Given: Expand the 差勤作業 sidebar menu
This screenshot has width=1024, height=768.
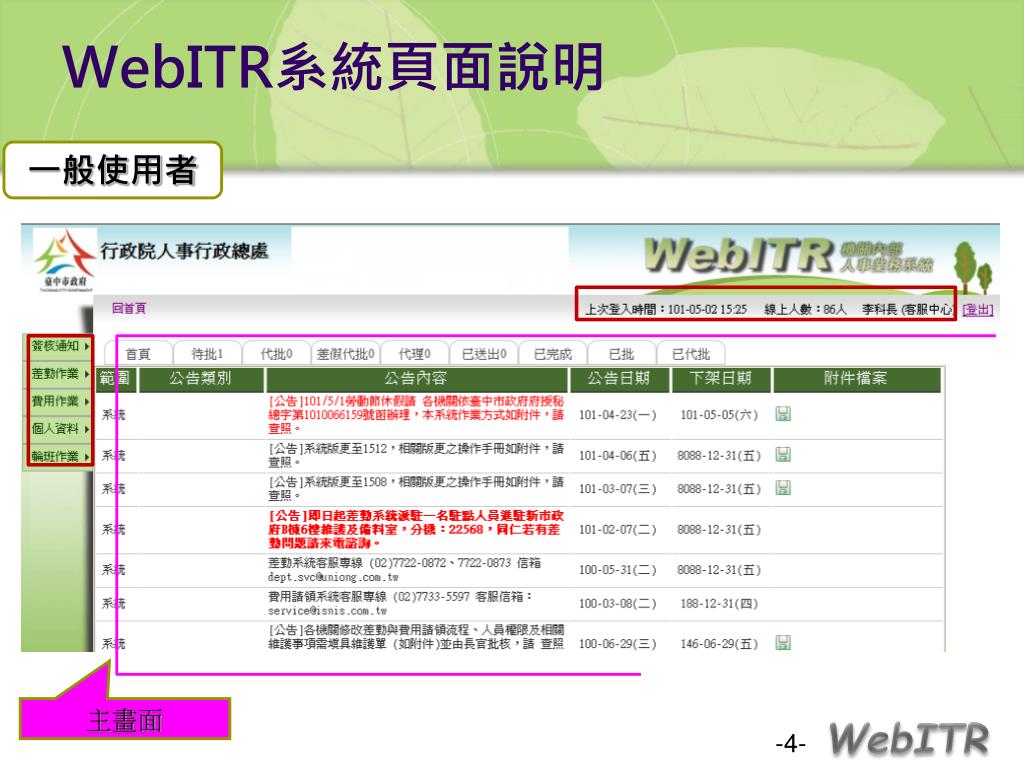Looking at the screenshot, I should click(59, 374).
